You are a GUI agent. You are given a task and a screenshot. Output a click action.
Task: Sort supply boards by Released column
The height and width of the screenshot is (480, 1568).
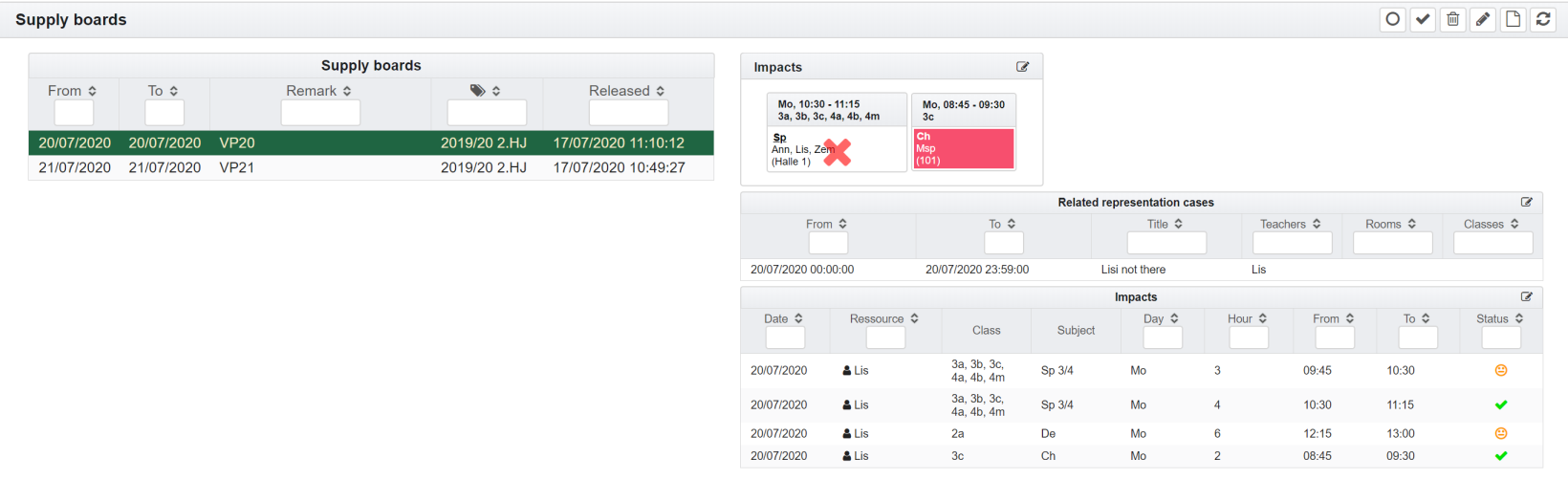(x=627, y=91)
